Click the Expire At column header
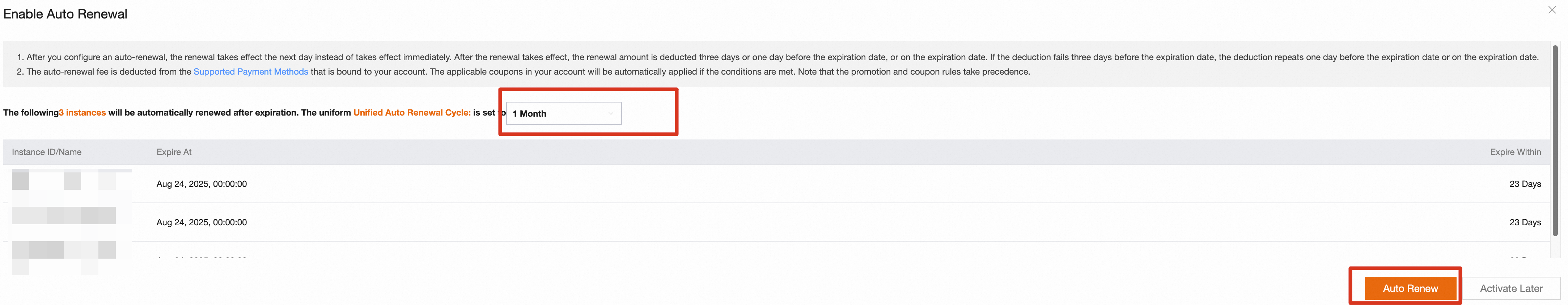Viewport: 1568px width, 305px height. [x=173, y=152]
